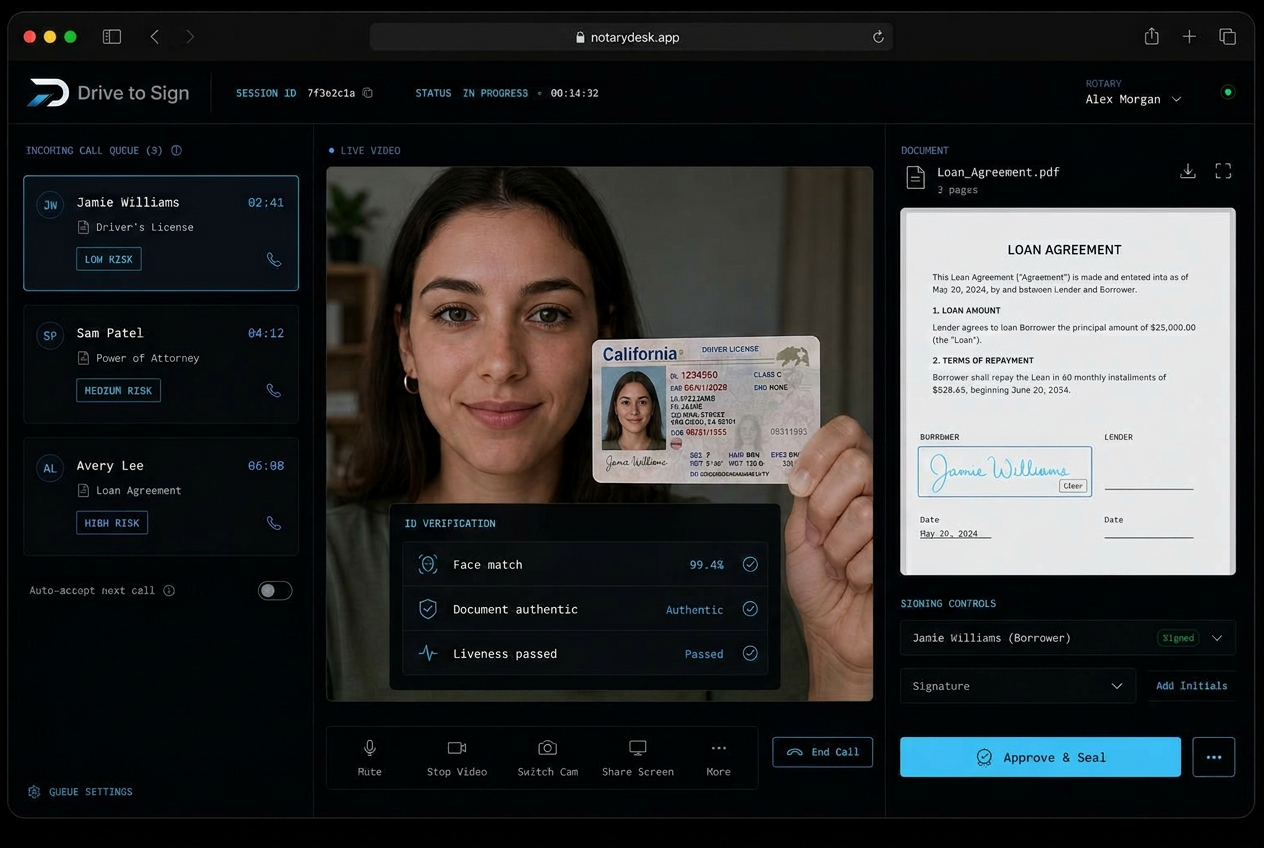Click the Drive to Sign logo
The height and width of the screenshot is (848, 1264).
108,93
